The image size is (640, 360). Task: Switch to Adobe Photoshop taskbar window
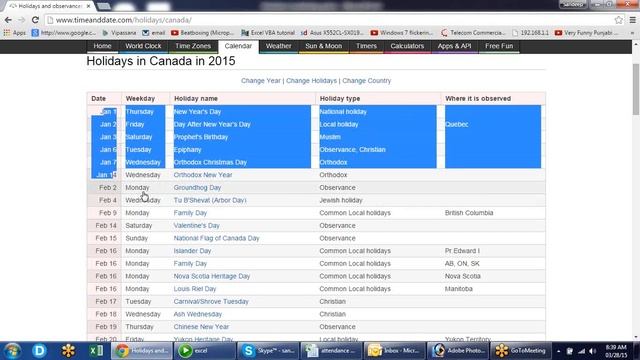(459, 351)
